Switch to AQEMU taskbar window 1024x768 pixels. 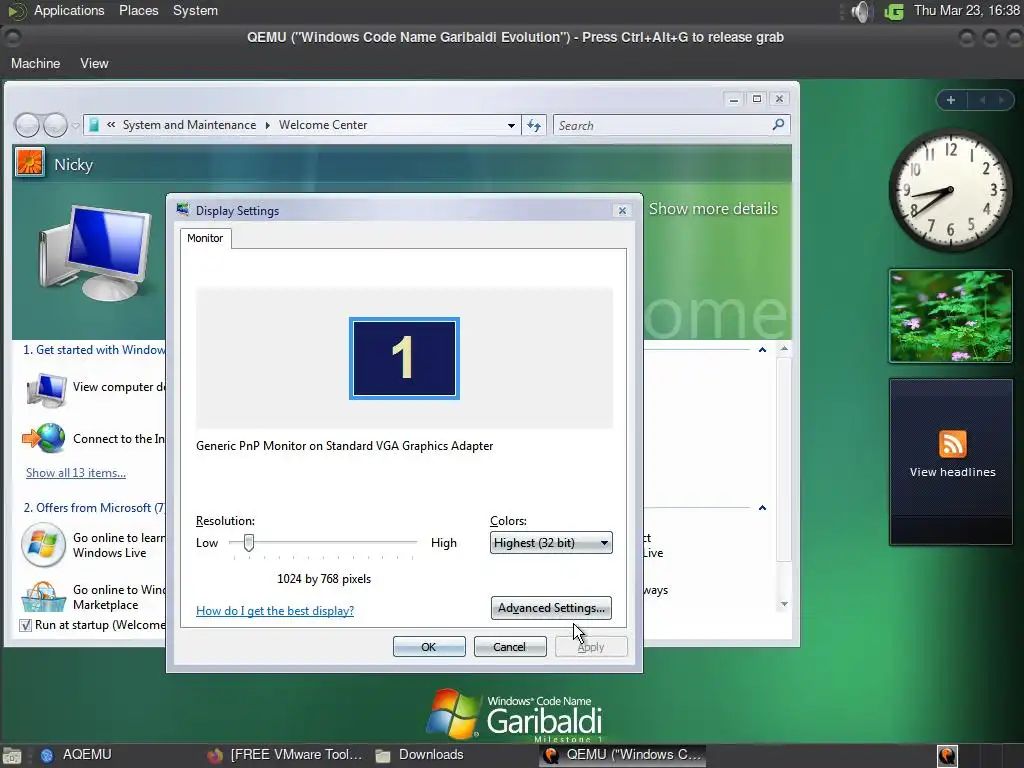[x=77, y=755]
